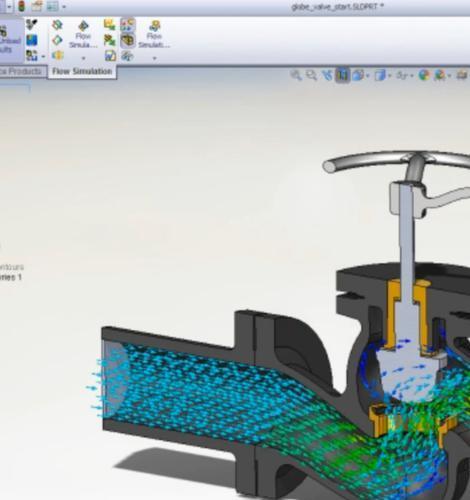Open the View Orientation cube icon

(x=358, y=75)
